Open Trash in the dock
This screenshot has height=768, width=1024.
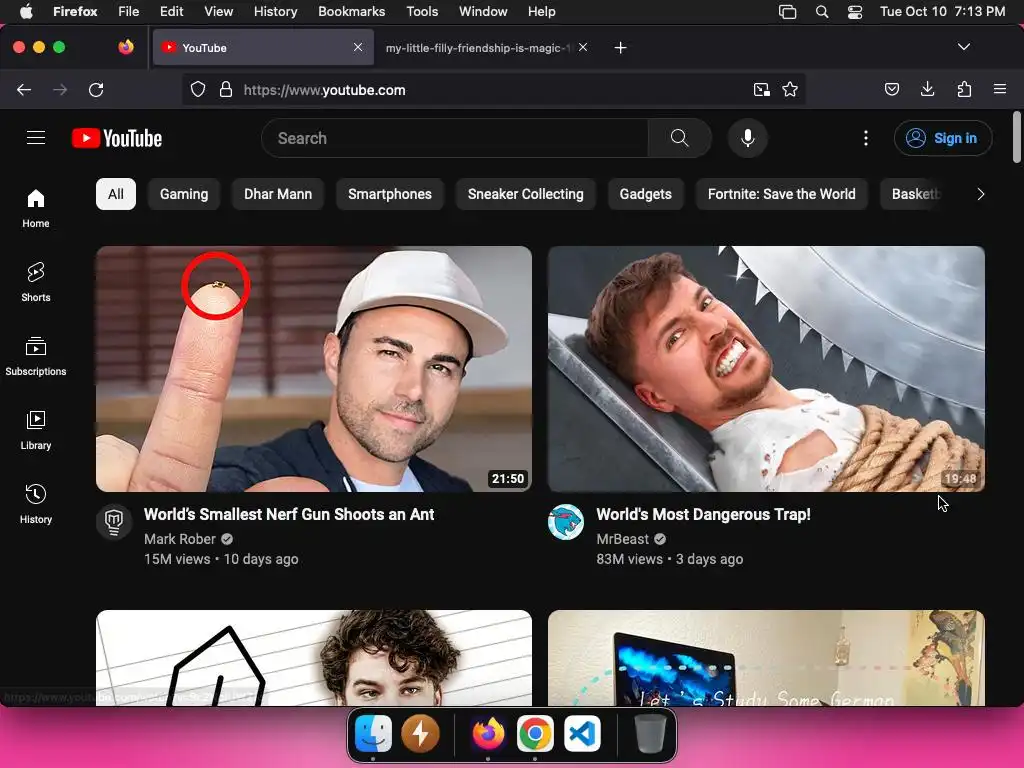click(x=650, y=733)
